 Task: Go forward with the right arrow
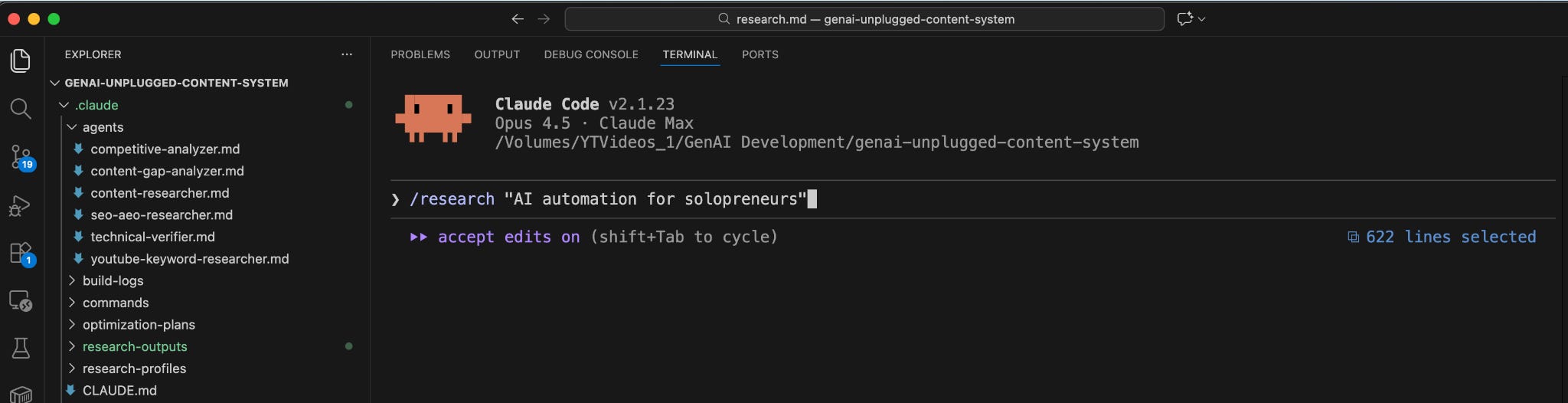544,19
